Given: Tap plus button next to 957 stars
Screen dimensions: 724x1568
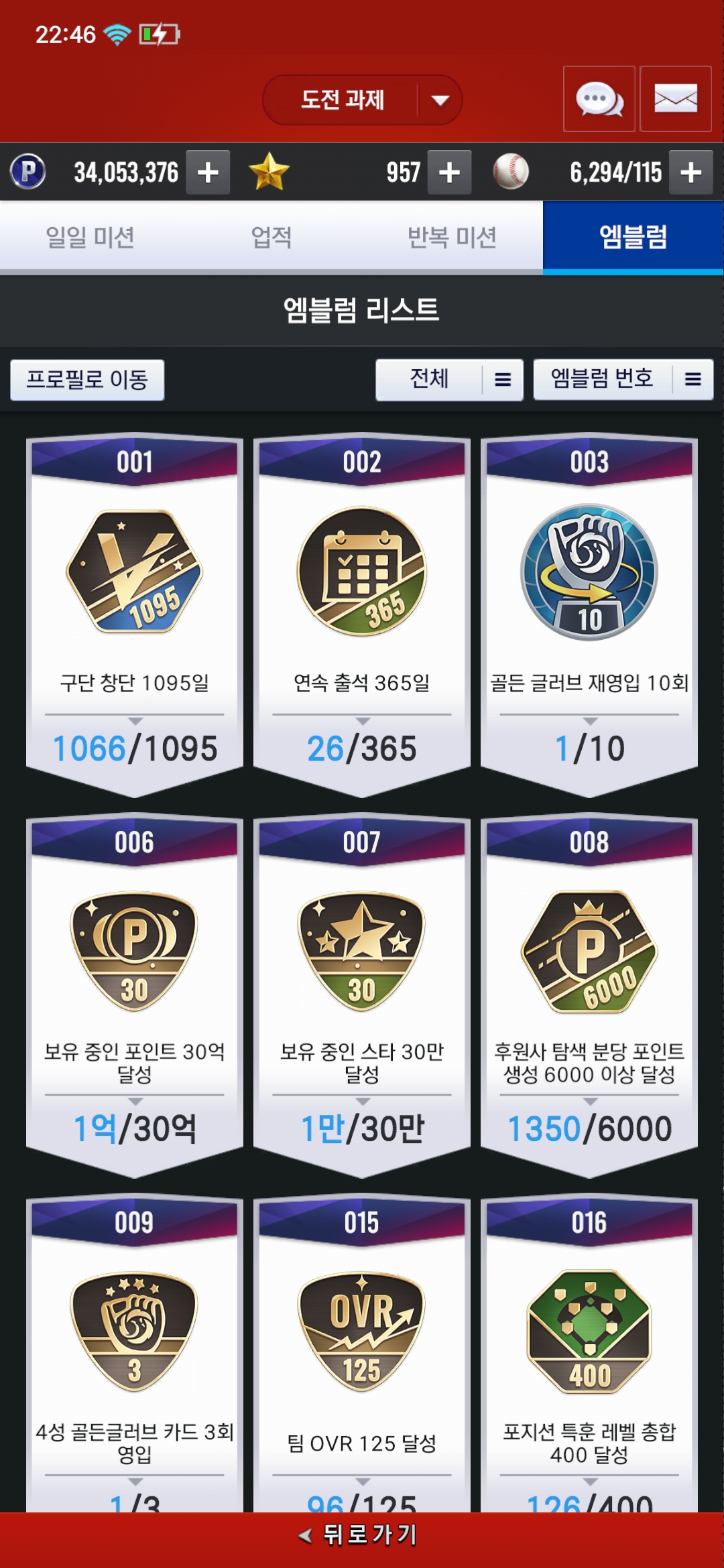Looking at the screenshot, I should 449,172.
